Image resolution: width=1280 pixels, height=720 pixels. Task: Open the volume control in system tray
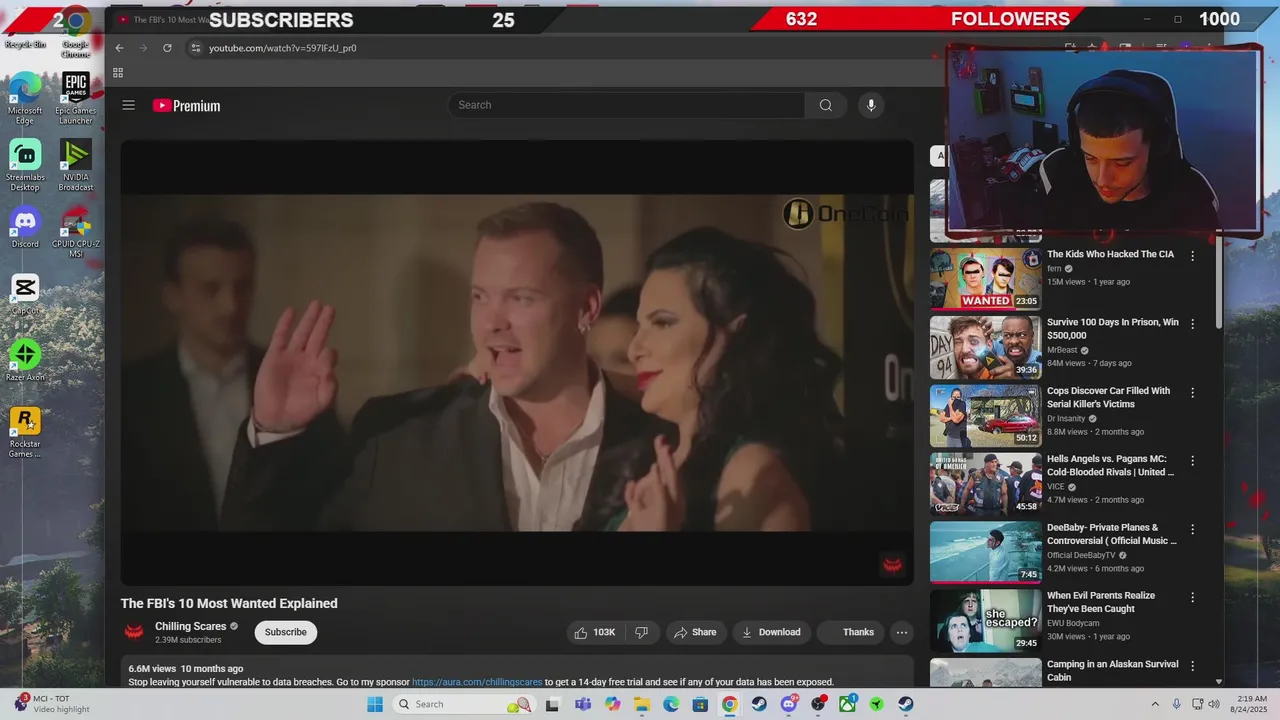coord(1214,704)
